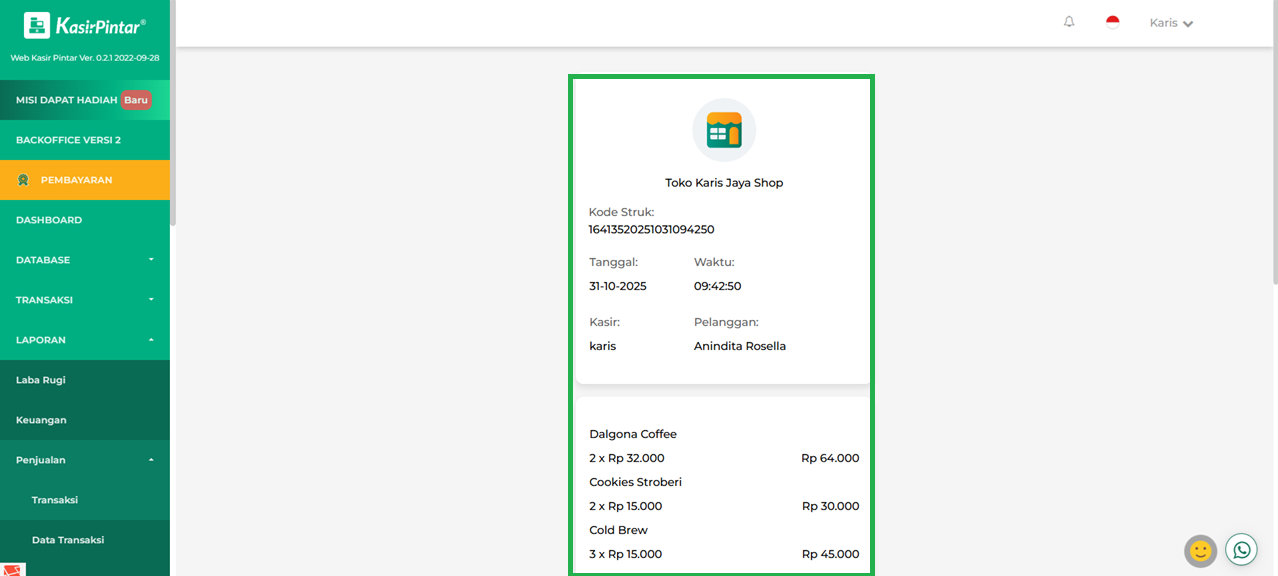Click the Kasir Pintar logo
The height and width of the screenshot is (576, 1278).
85,25
